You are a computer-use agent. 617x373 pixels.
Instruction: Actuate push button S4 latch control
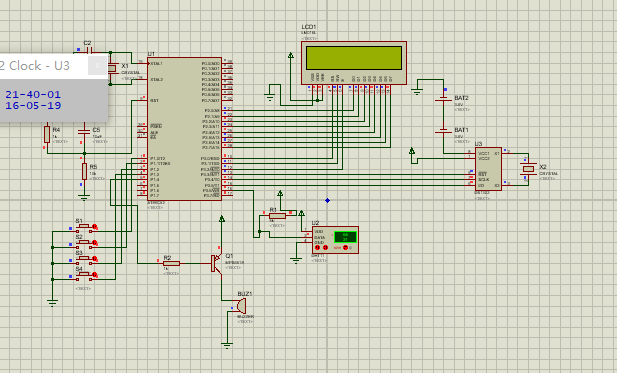[95, 275]
